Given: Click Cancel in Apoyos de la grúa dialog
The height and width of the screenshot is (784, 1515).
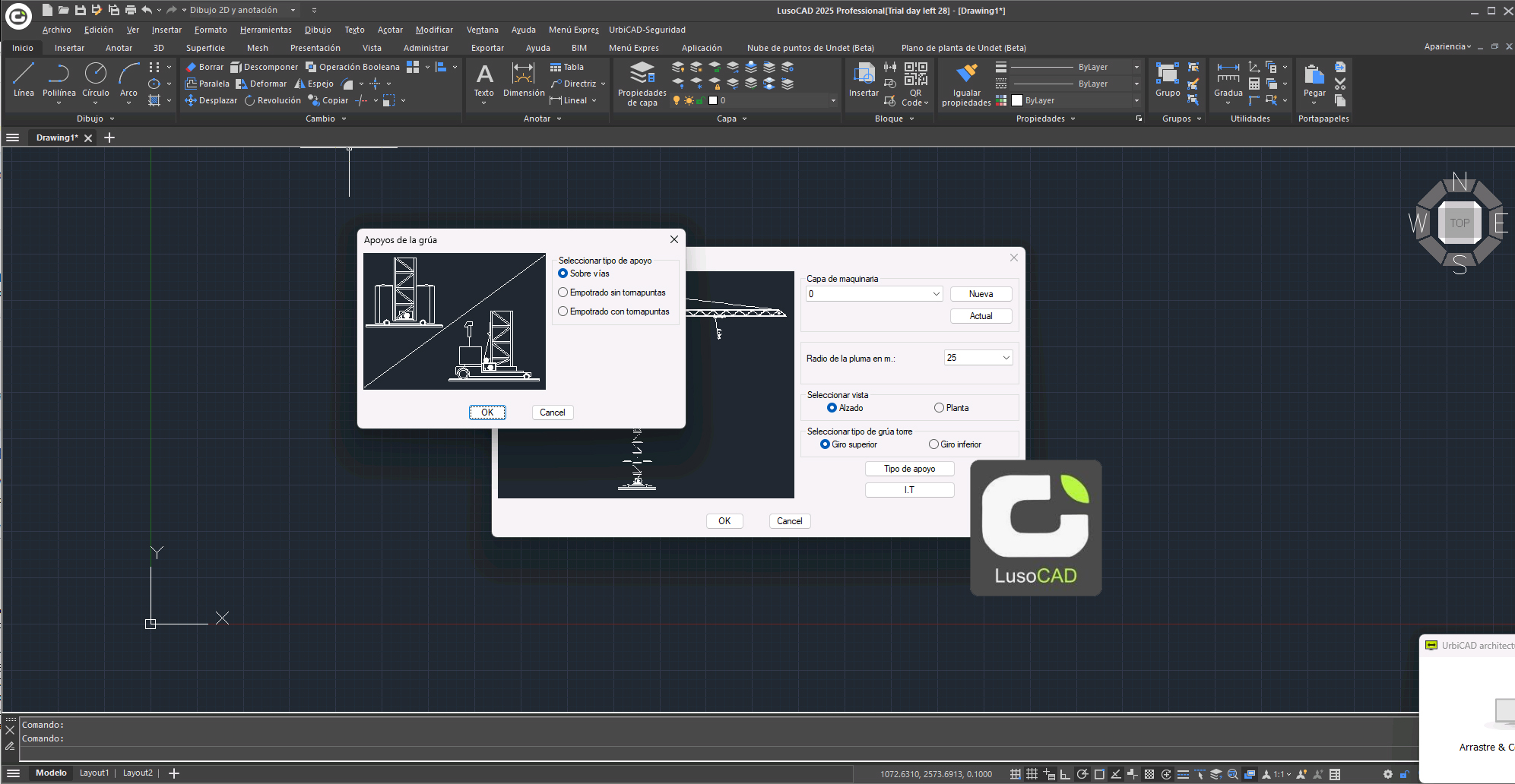Looking at the screenshot, I should pyautogui.click(x=553, y=413).
